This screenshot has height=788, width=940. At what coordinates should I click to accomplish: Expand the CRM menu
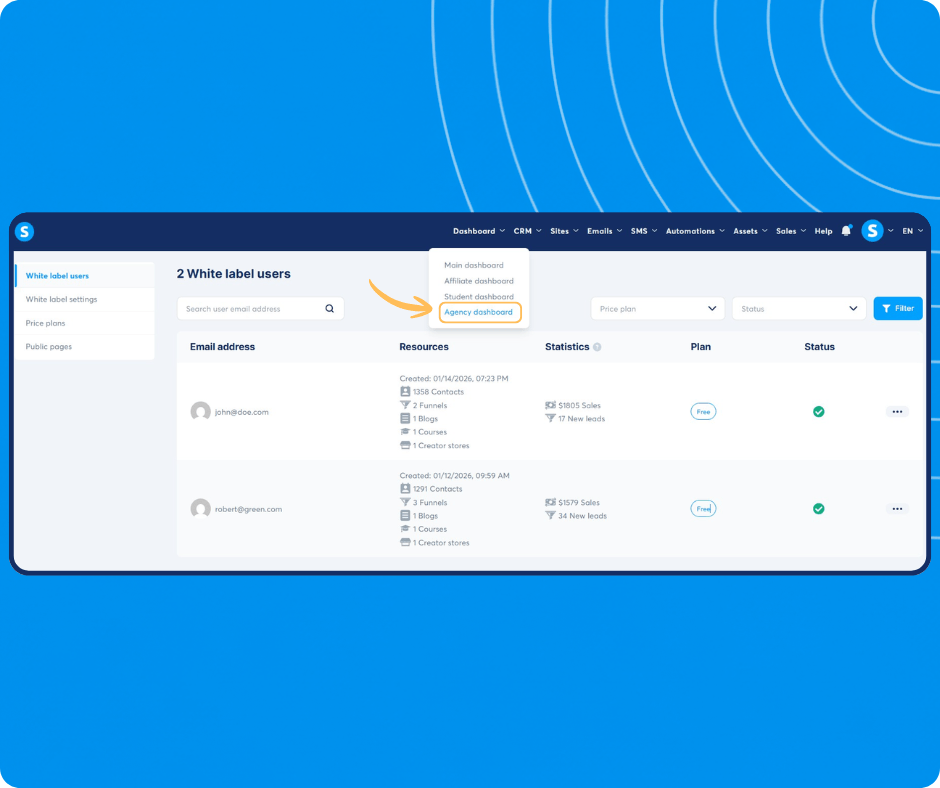click(528, 231)
